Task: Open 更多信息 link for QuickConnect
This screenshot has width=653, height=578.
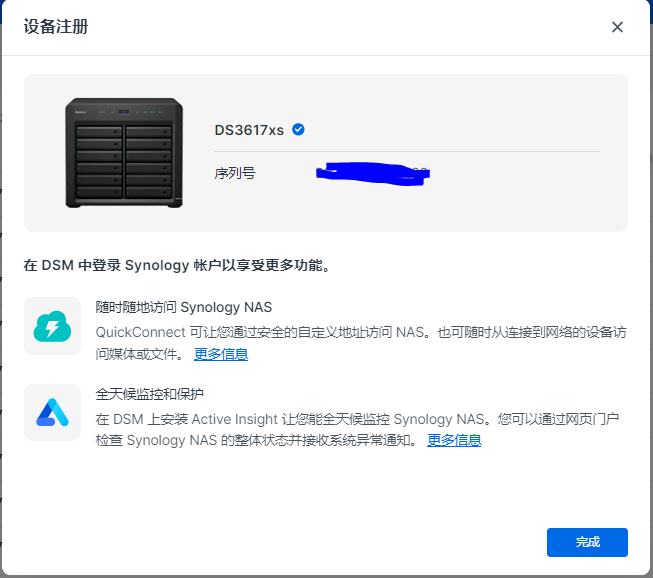Action: pos(221,354)
